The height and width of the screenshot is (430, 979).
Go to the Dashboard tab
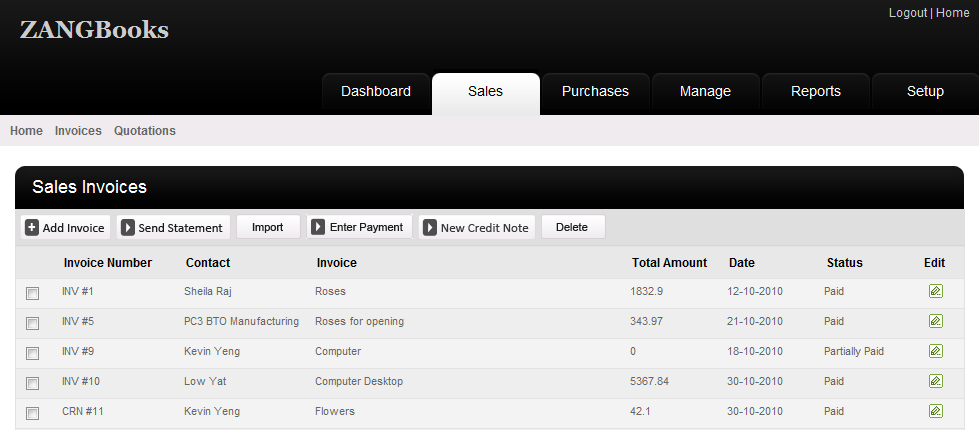(375, 92)
